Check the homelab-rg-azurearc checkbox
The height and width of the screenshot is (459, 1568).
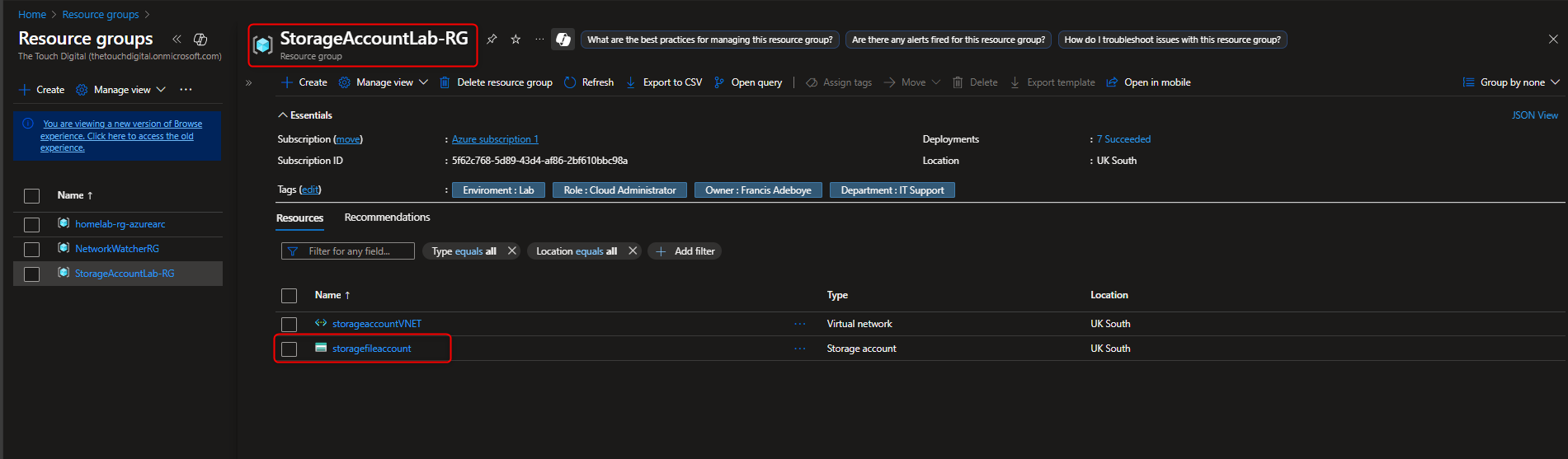tap(31, 225)
